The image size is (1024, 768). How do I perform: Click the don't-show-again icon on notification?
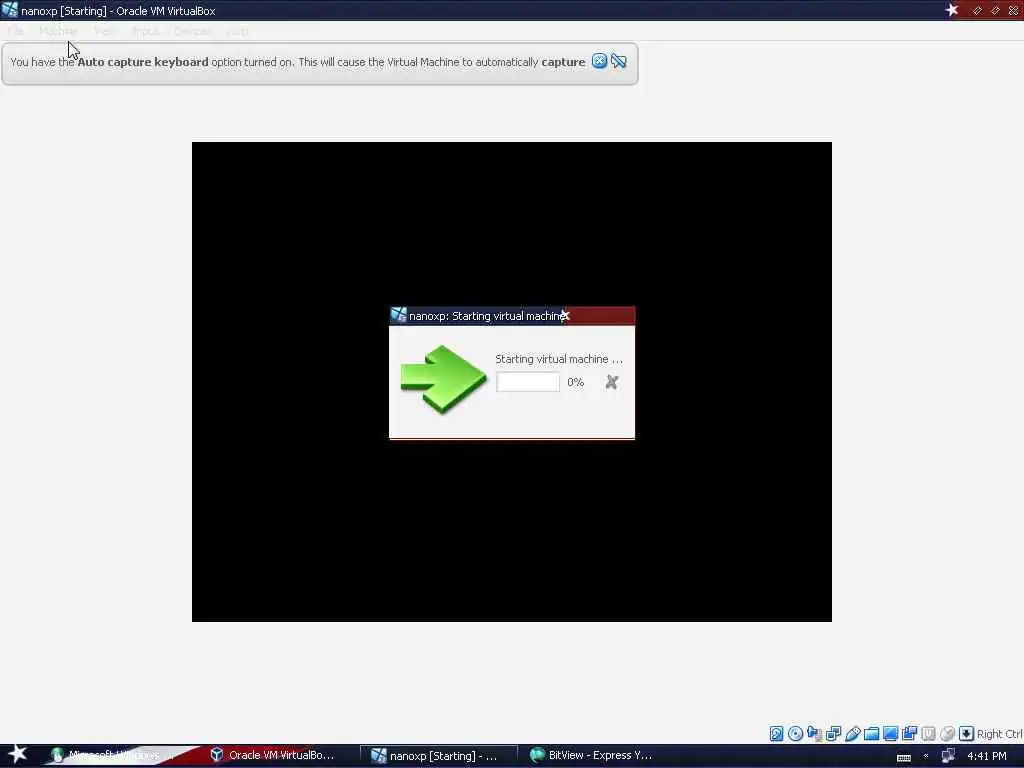[618, 61]
